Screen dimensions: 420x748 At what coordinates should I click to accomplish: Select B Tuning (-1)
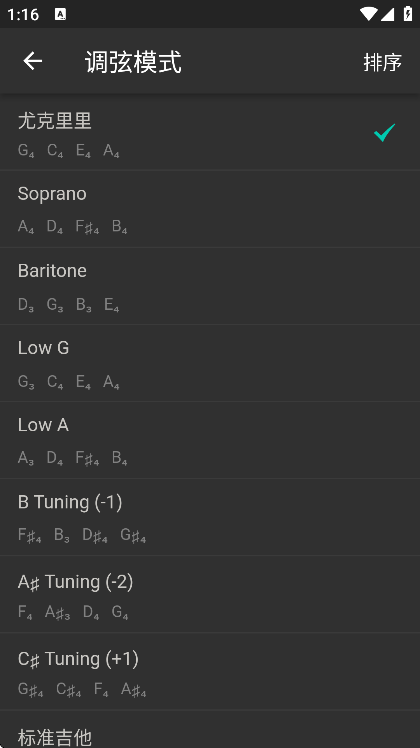coord(210,518)
